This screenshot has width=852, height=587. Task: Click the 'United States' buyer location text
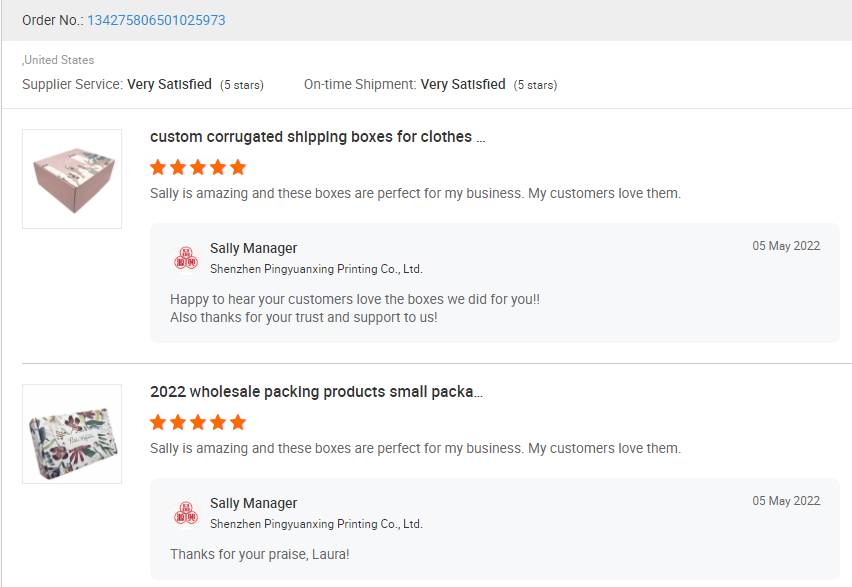tap(59, 60)
